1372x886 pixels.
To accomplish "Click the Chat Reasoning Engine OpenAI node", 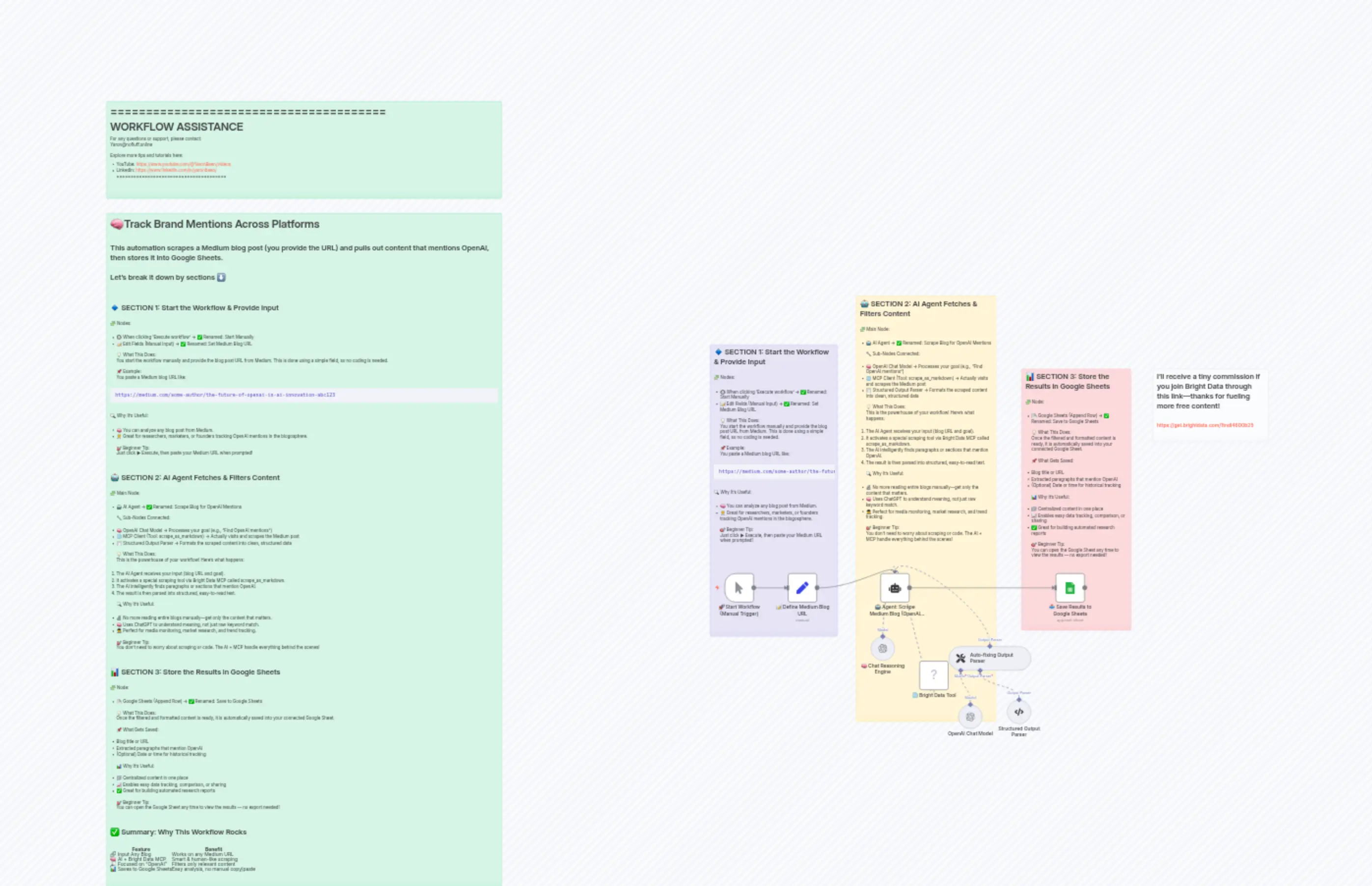I will coord(882,649).
